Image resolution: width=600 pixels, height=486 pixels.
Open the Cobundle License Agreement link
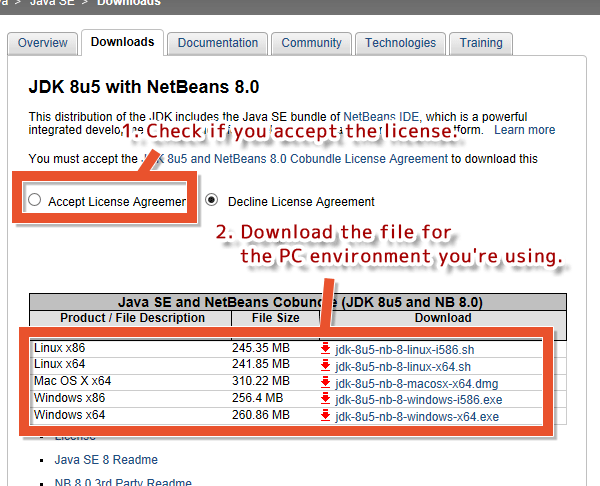coord(295,159)
